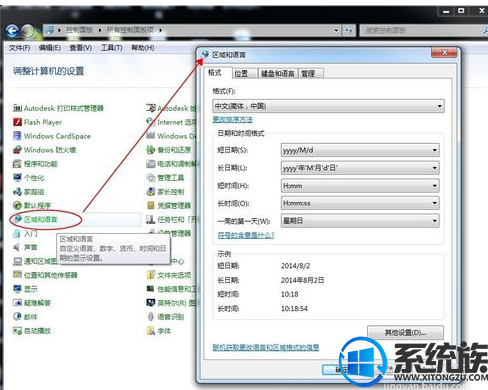Image resolution: width=488 pixels, height=390 pixels.
Task: Open the Flash Player control panel icon
Action: [17, 122]
